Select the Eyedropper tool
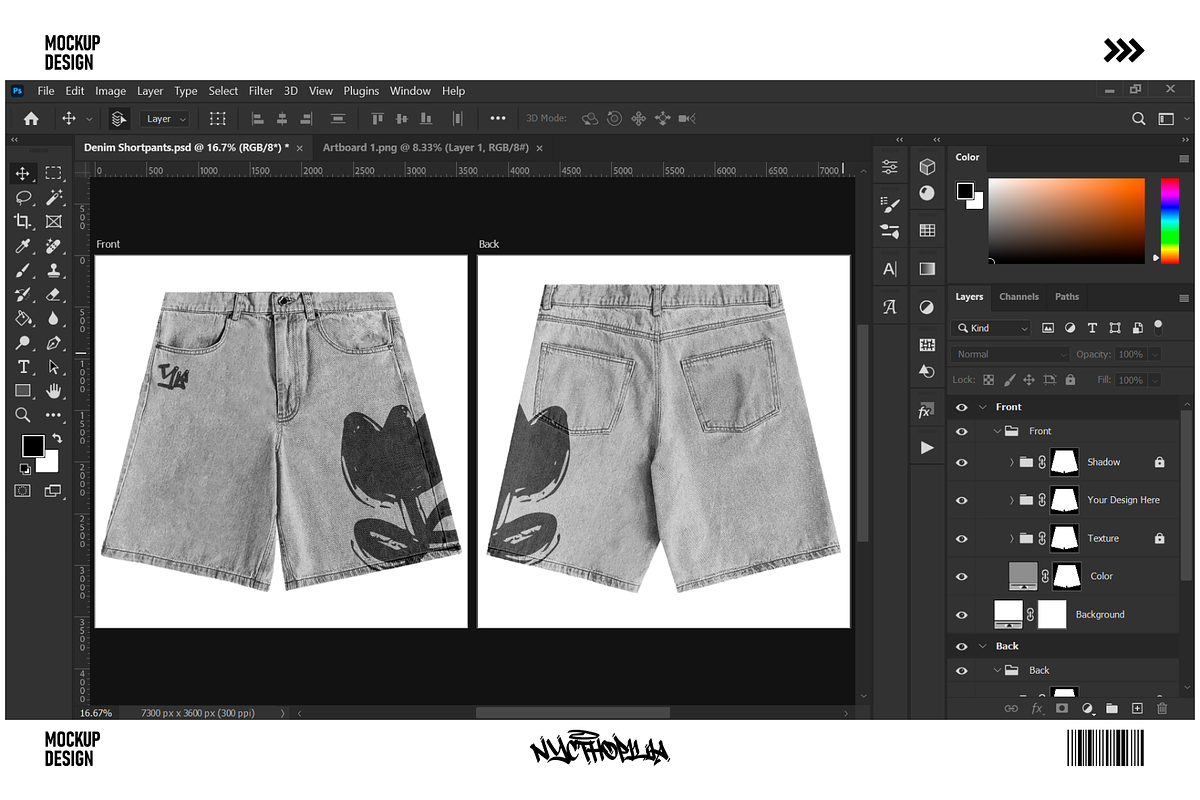Screen dimensions: 1200x800 (23, 246)
